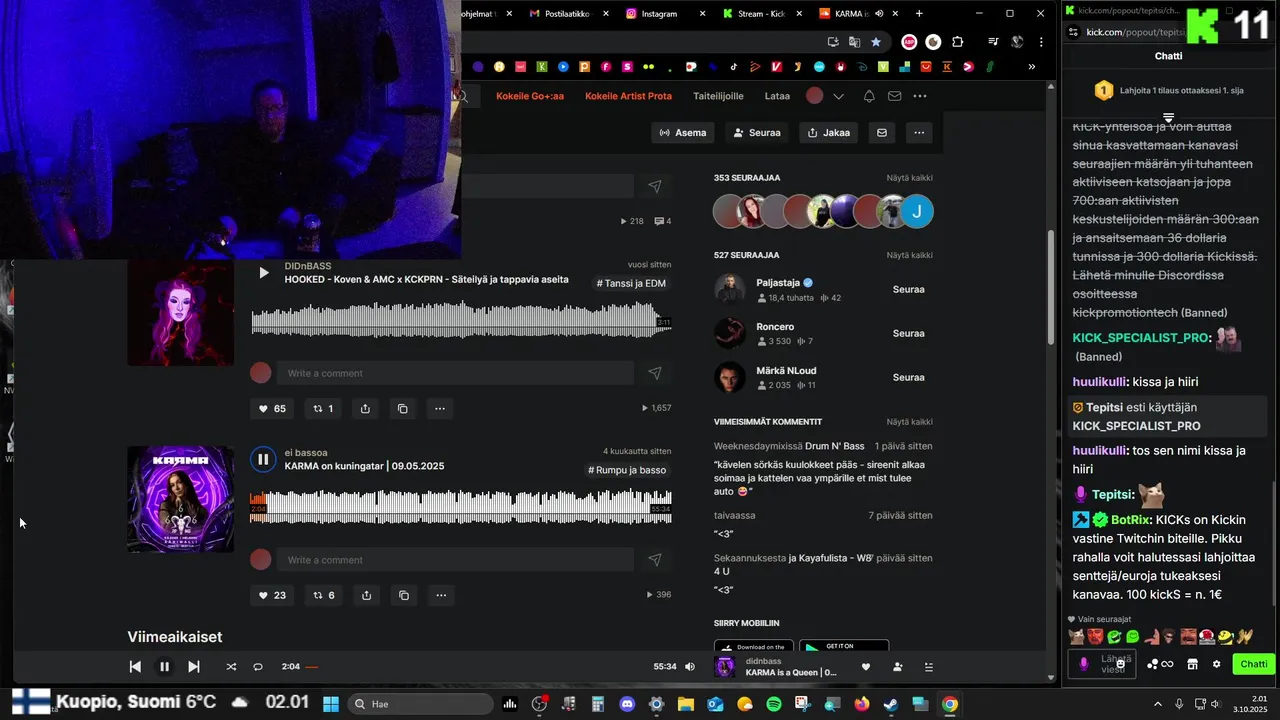1280x720 pixels.
Task: Open the Kick chat shop icon
Action: (1192, 664)
